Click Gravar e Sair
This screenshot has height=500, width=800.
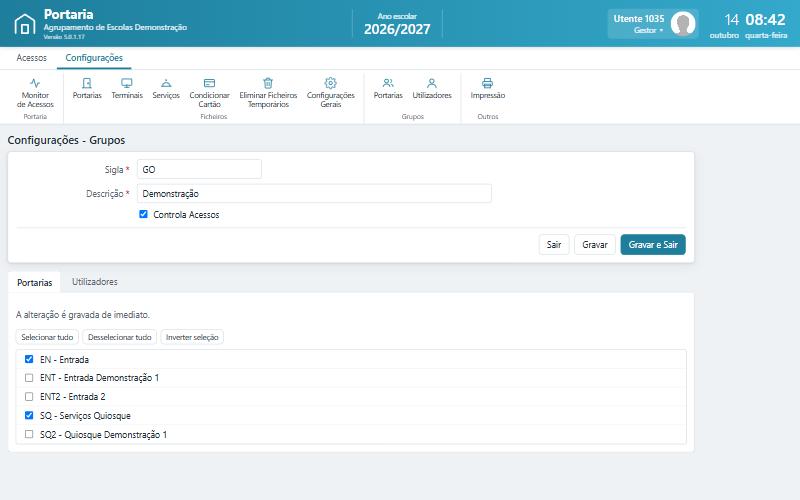click(x=653, y=244)
